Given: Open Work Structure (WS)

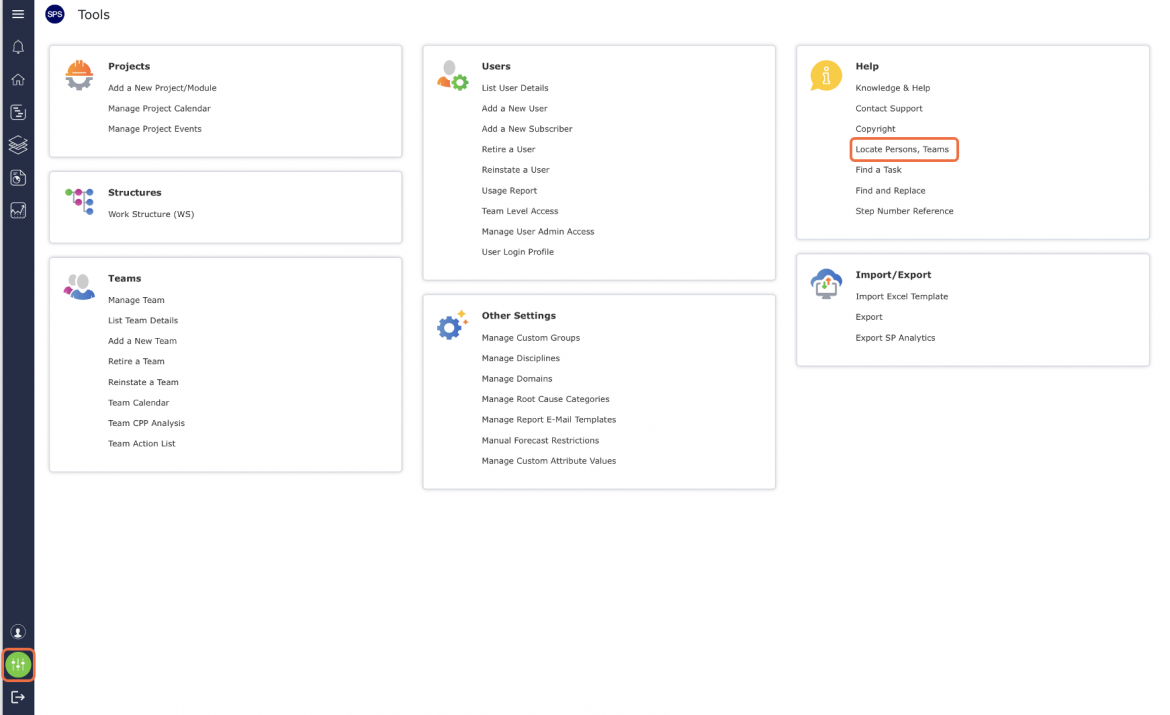Looking at the screenshot, I should (151, 214).
